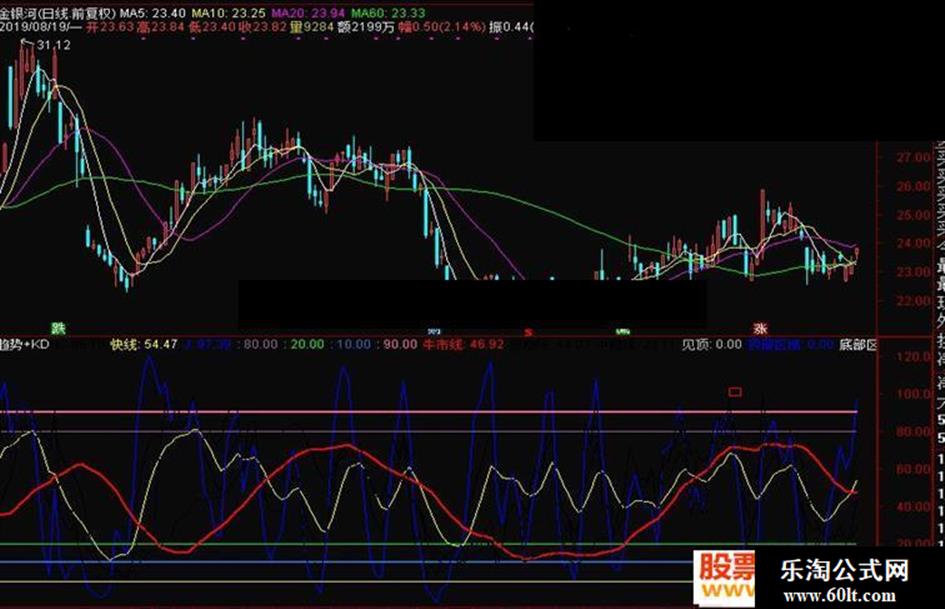Click the green 20.00 indicator parameter
This screenshot has height=609, width=945.
pos(307,344)
